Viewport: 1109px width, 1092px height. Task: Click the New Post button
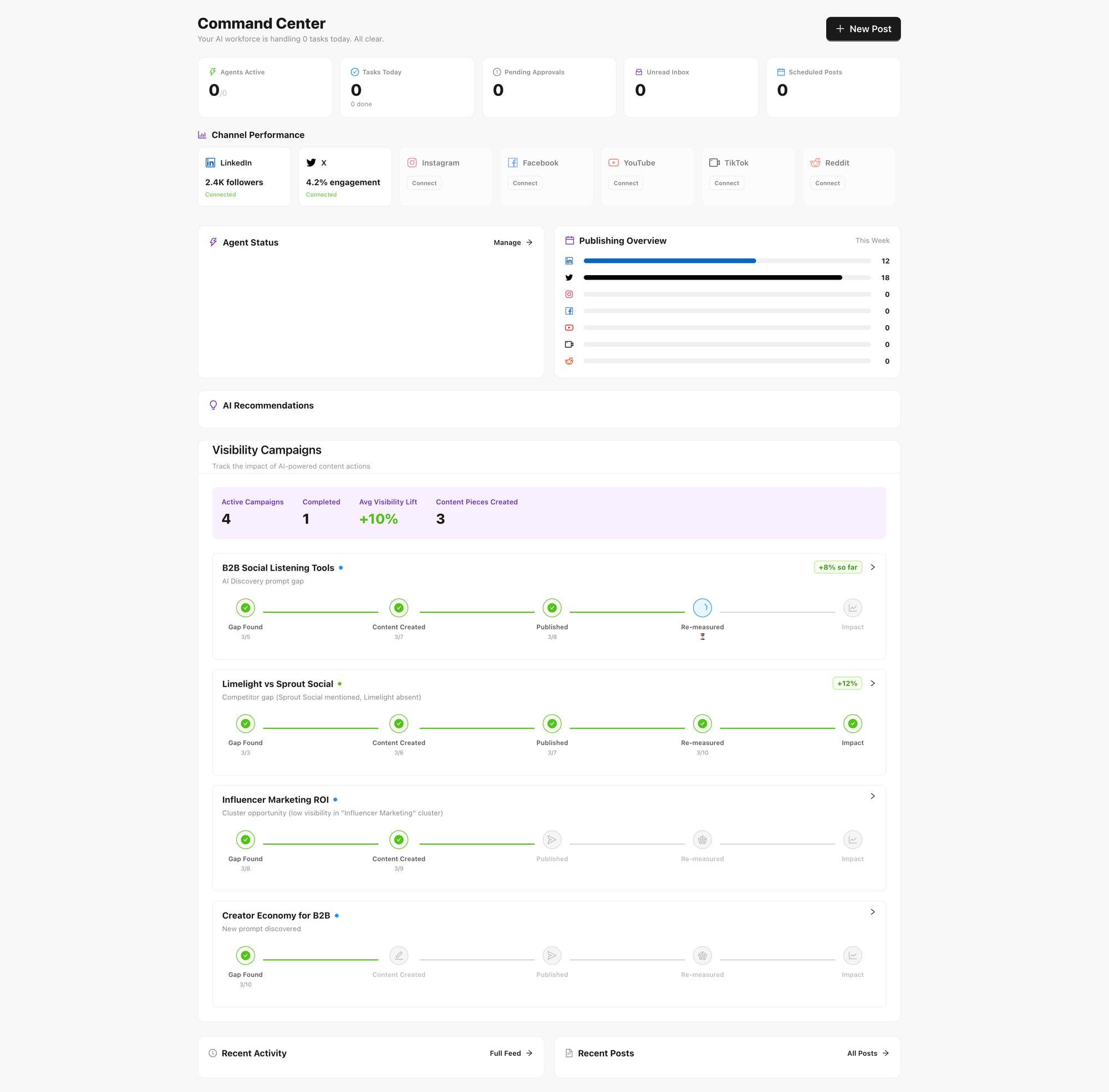coord(863,29)
